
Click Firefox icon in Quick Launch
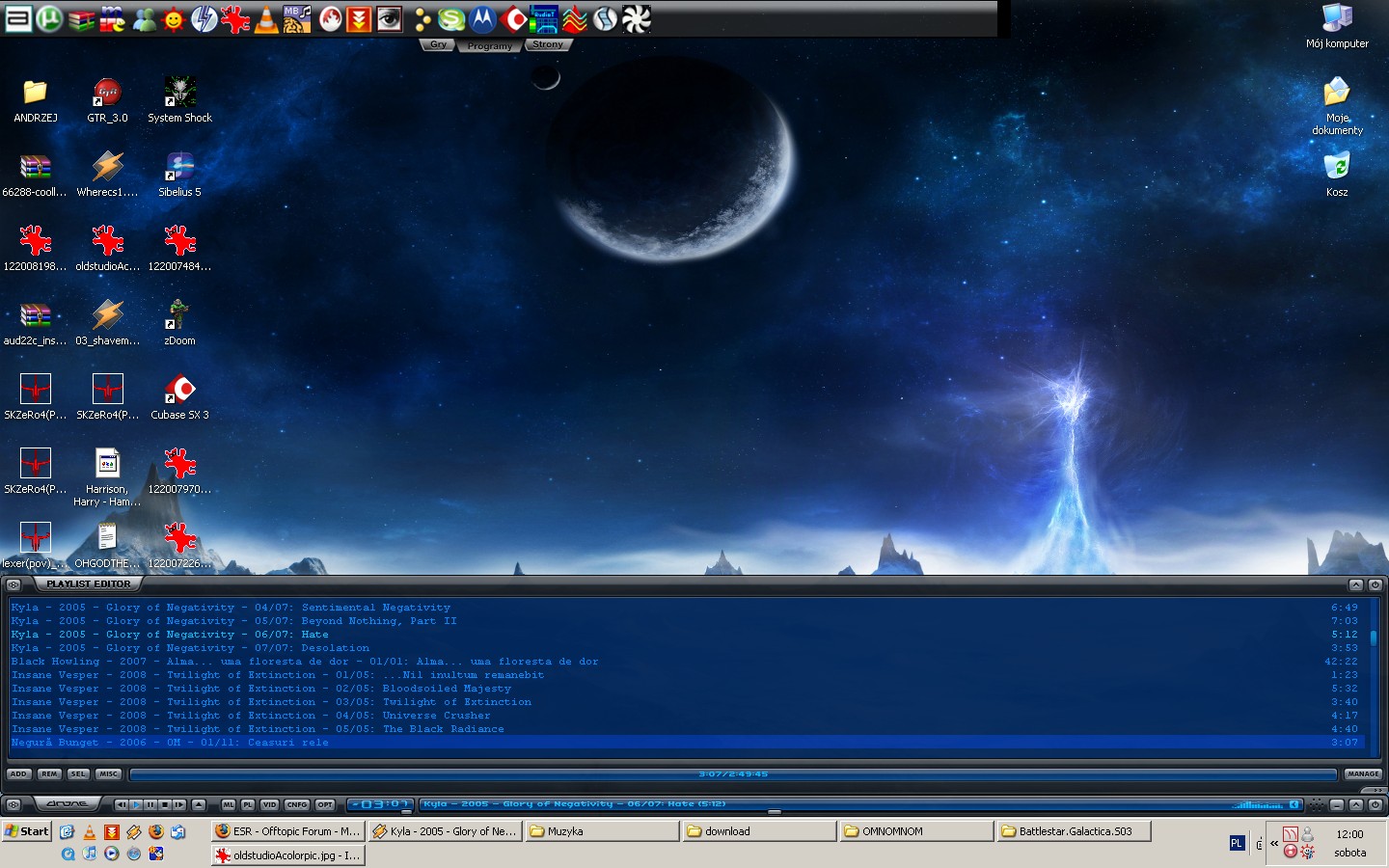pos(155,831)
